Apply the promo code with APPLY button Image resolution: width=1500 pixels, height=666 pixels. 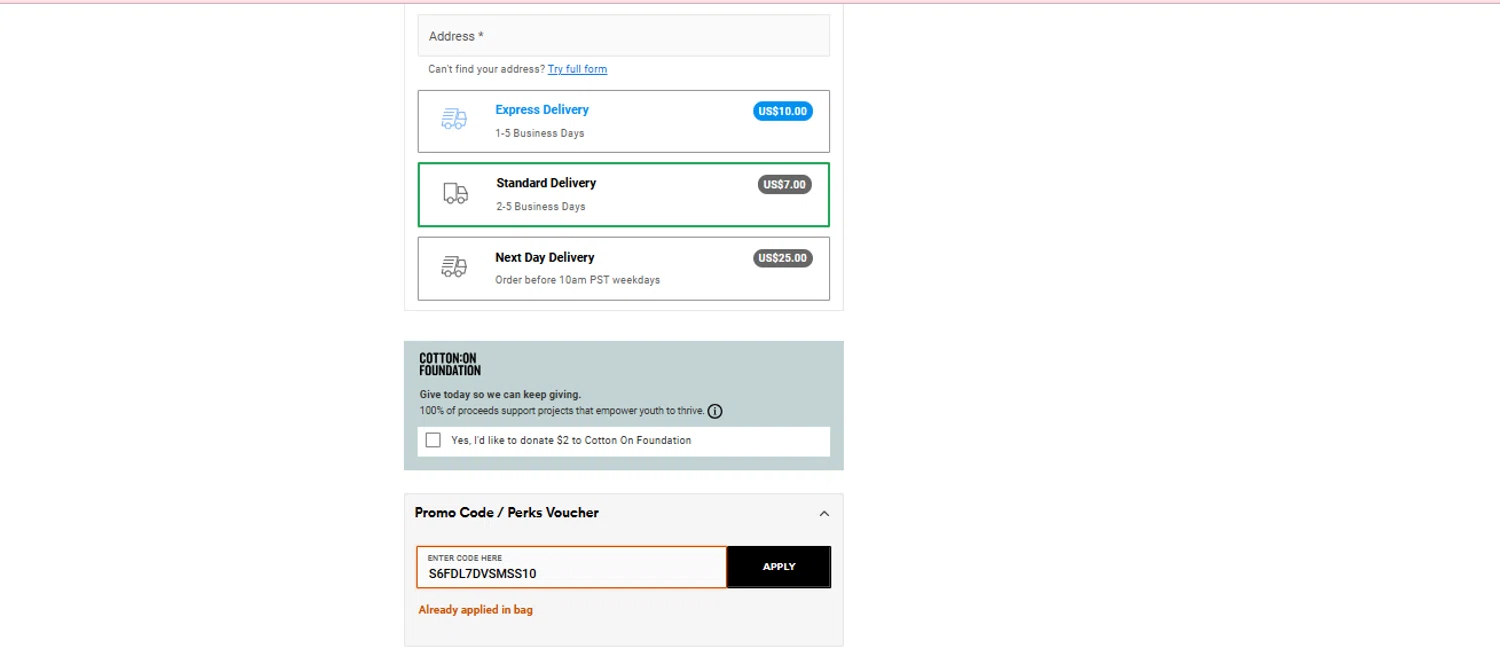(x=779, y=567)
